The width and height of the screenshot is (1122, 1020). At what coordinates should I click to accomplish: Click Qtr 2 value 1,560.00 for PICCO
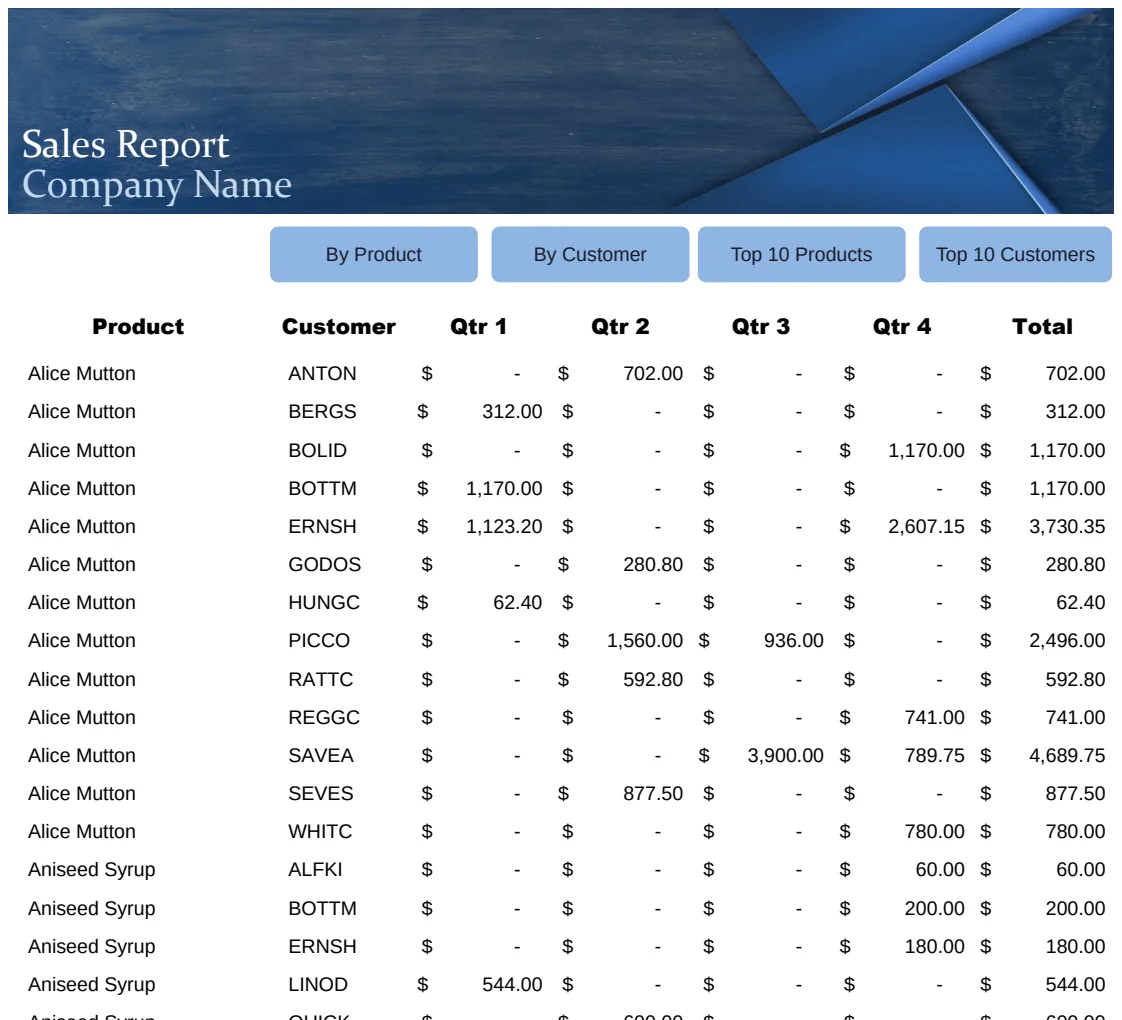[x=645, y=640]
